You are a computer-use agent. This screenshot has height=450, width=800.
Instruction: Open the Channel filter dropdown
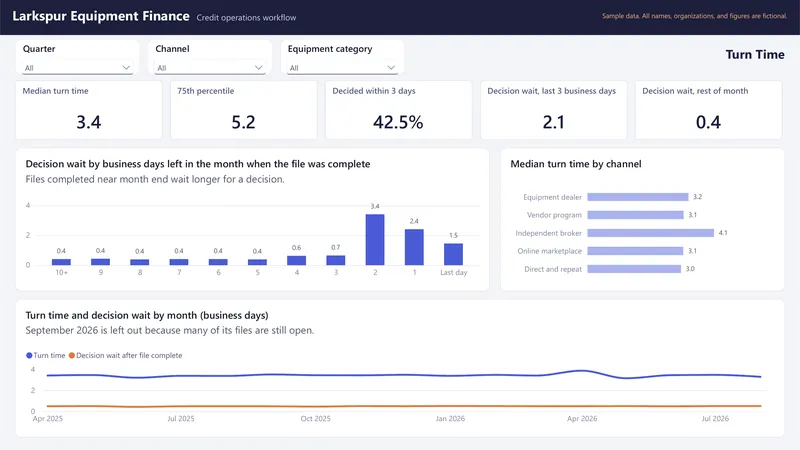click(210, 68)
